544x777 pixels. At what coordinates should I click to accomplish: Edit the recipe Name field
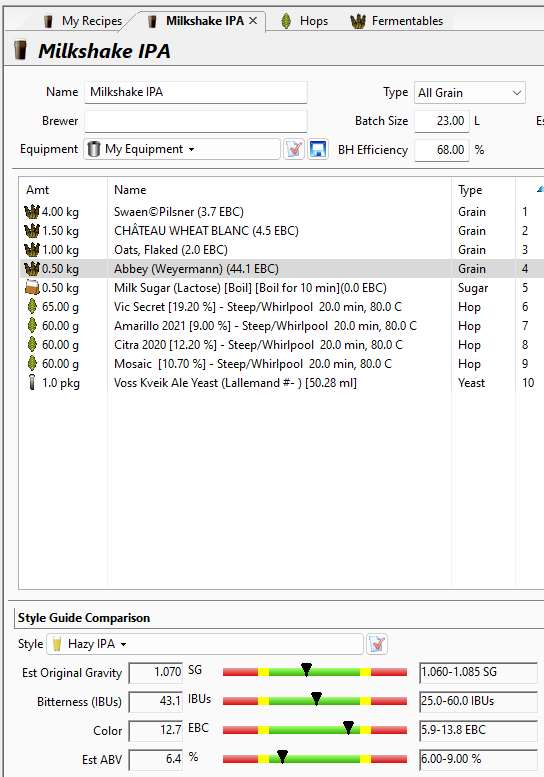click(x=196, y=92)
